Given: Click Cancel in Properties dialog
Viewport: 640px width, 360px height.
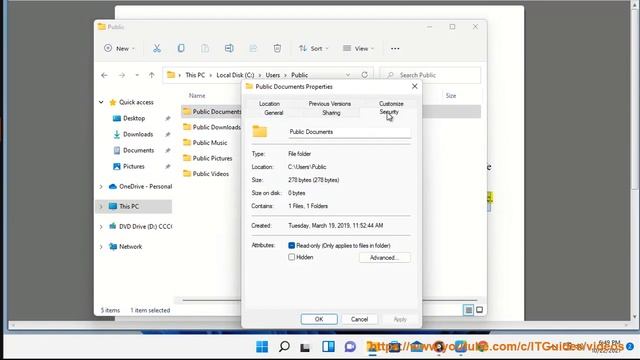Looking at the screenshot, I should pos(359,319).
